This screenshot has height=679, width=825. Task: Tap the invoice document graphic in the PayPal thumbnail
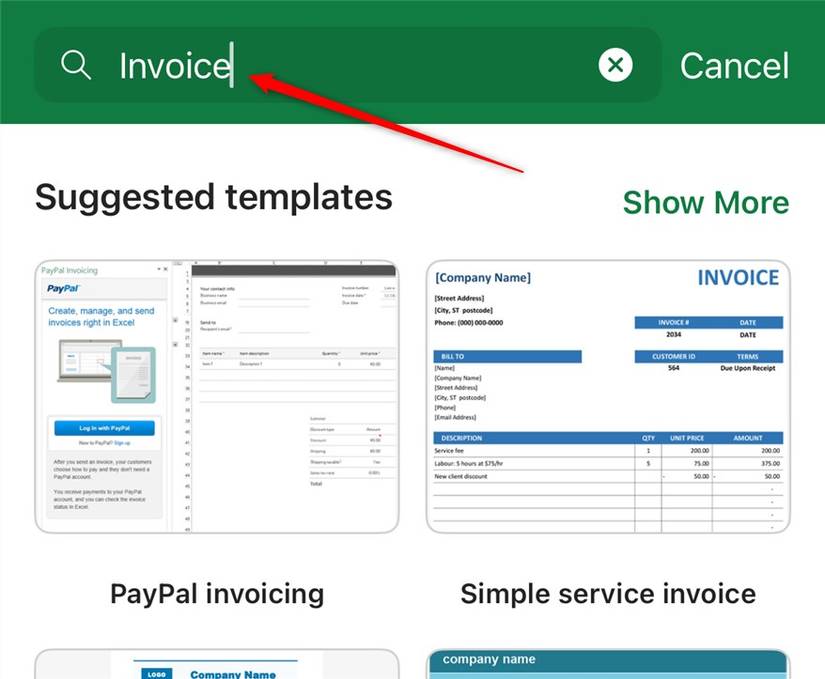pyautogui.click(x=133, y=372)
